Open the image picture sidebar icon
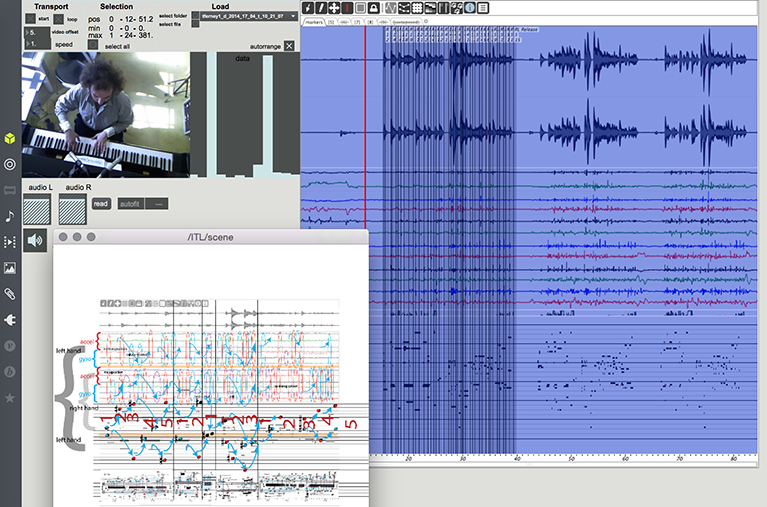 pyautogui.click(x=10, y=268)
